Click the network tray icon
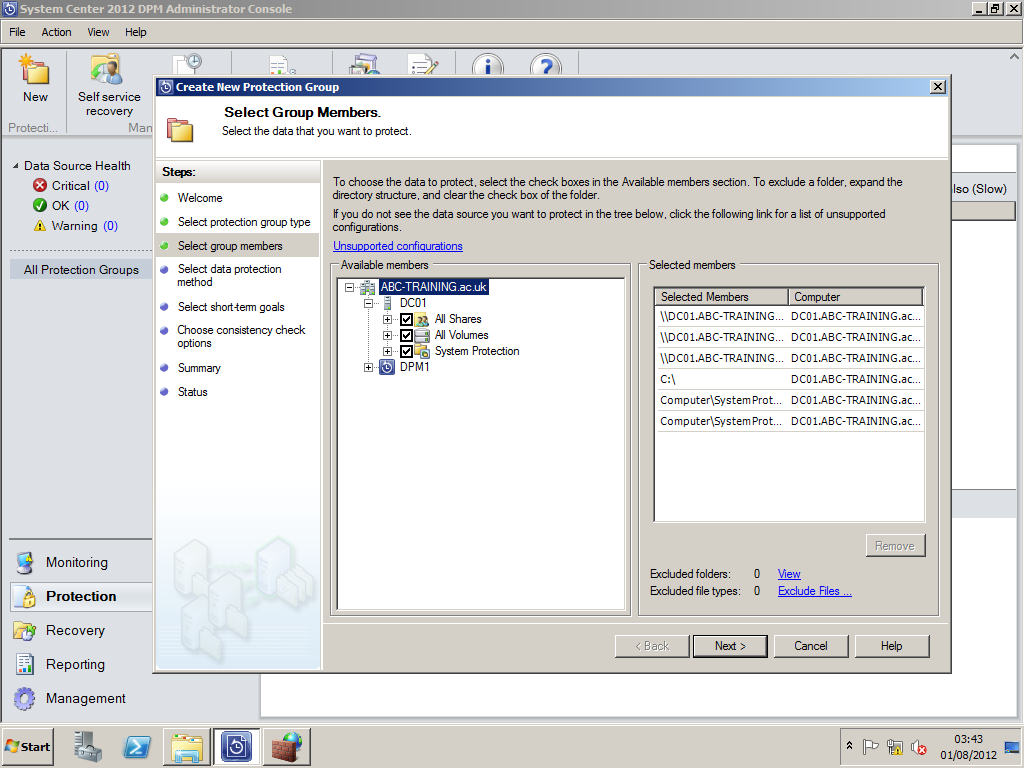1024x768 pixels. coord(895,747)
